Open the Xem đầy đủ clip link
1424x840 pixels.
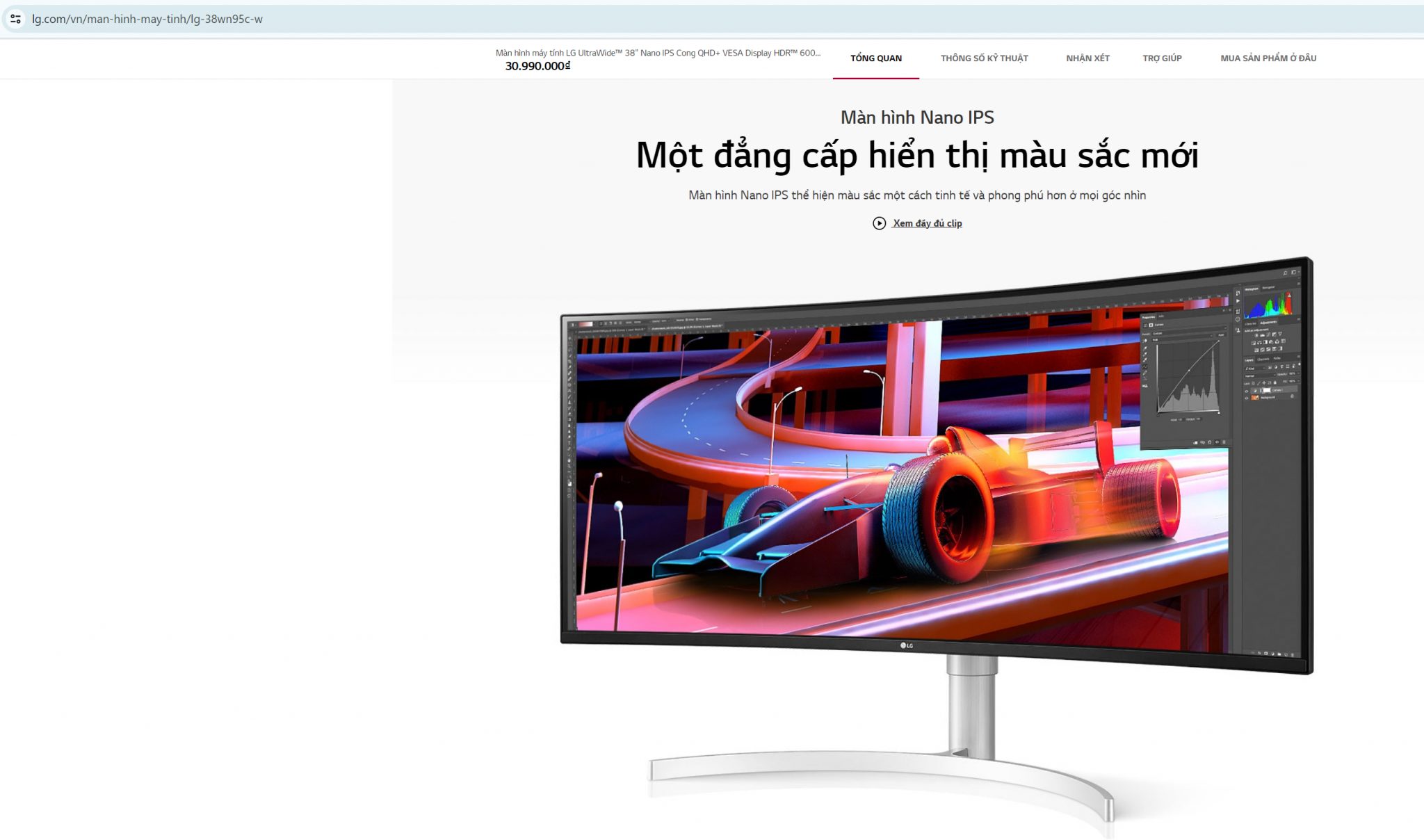coord(927,223)
